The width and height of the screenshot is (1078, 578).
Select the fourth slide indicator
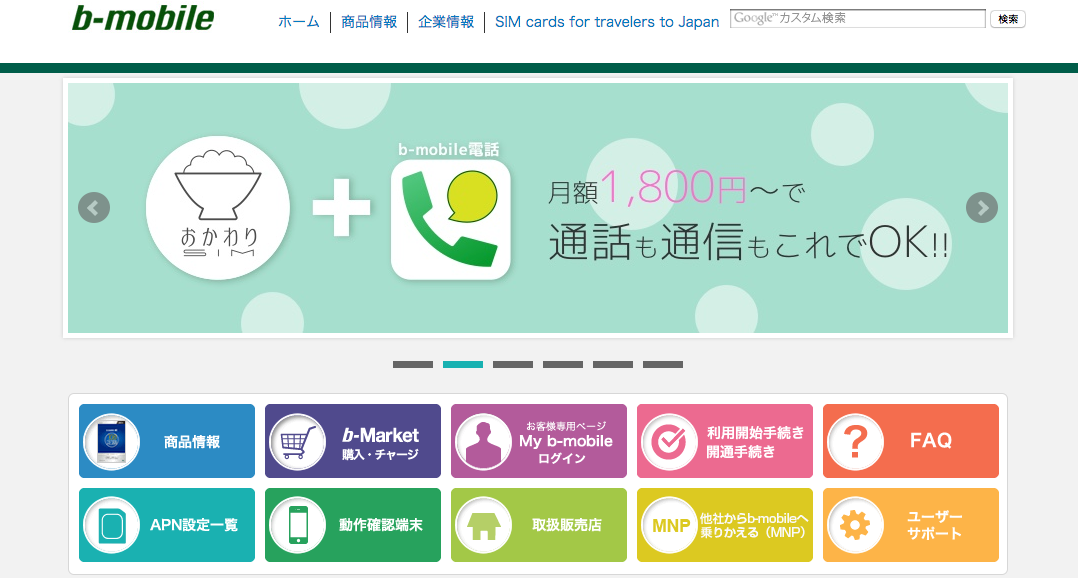(563, 364)
